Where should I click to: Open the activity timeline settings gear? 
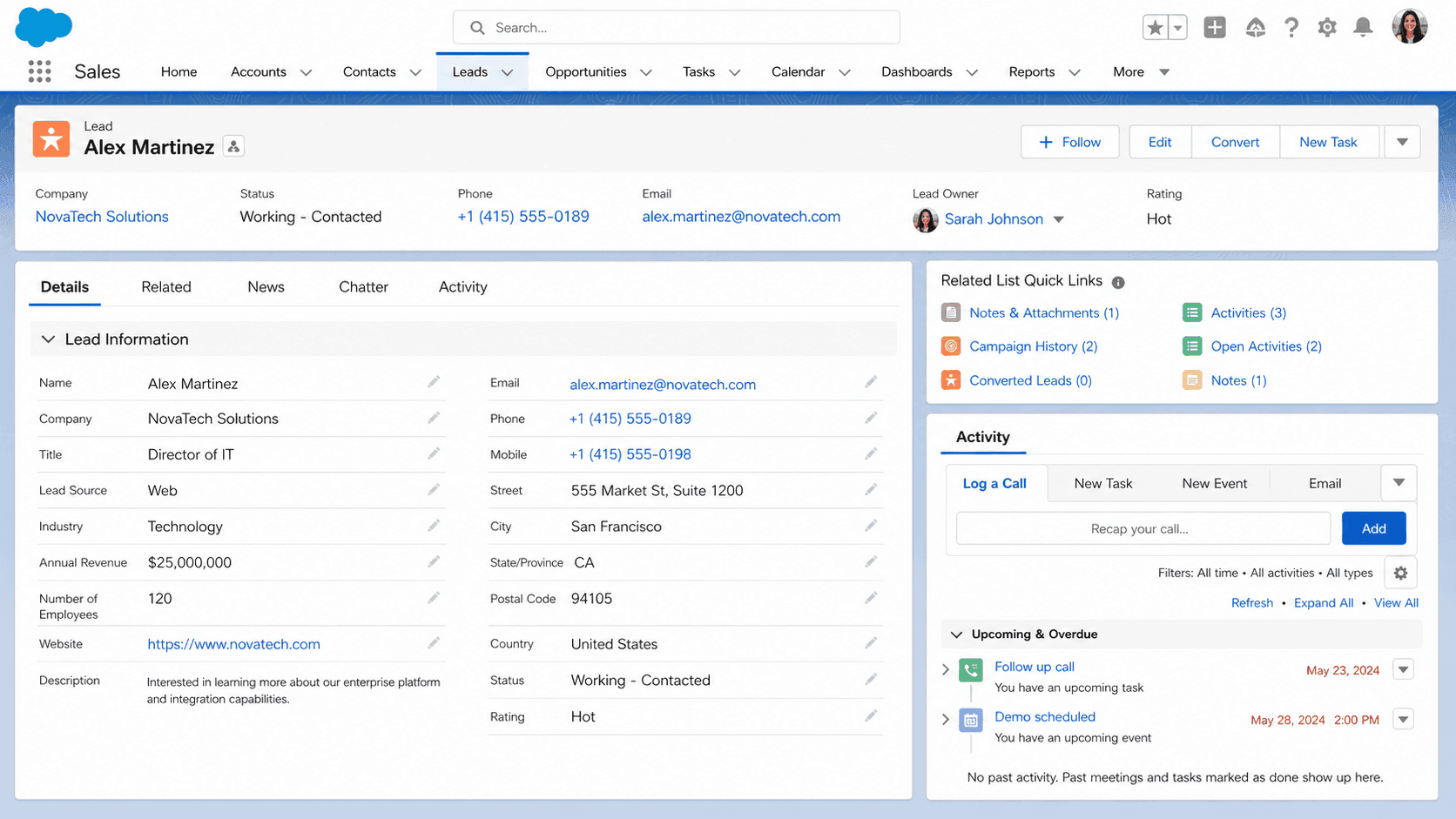click(1400, 573)
